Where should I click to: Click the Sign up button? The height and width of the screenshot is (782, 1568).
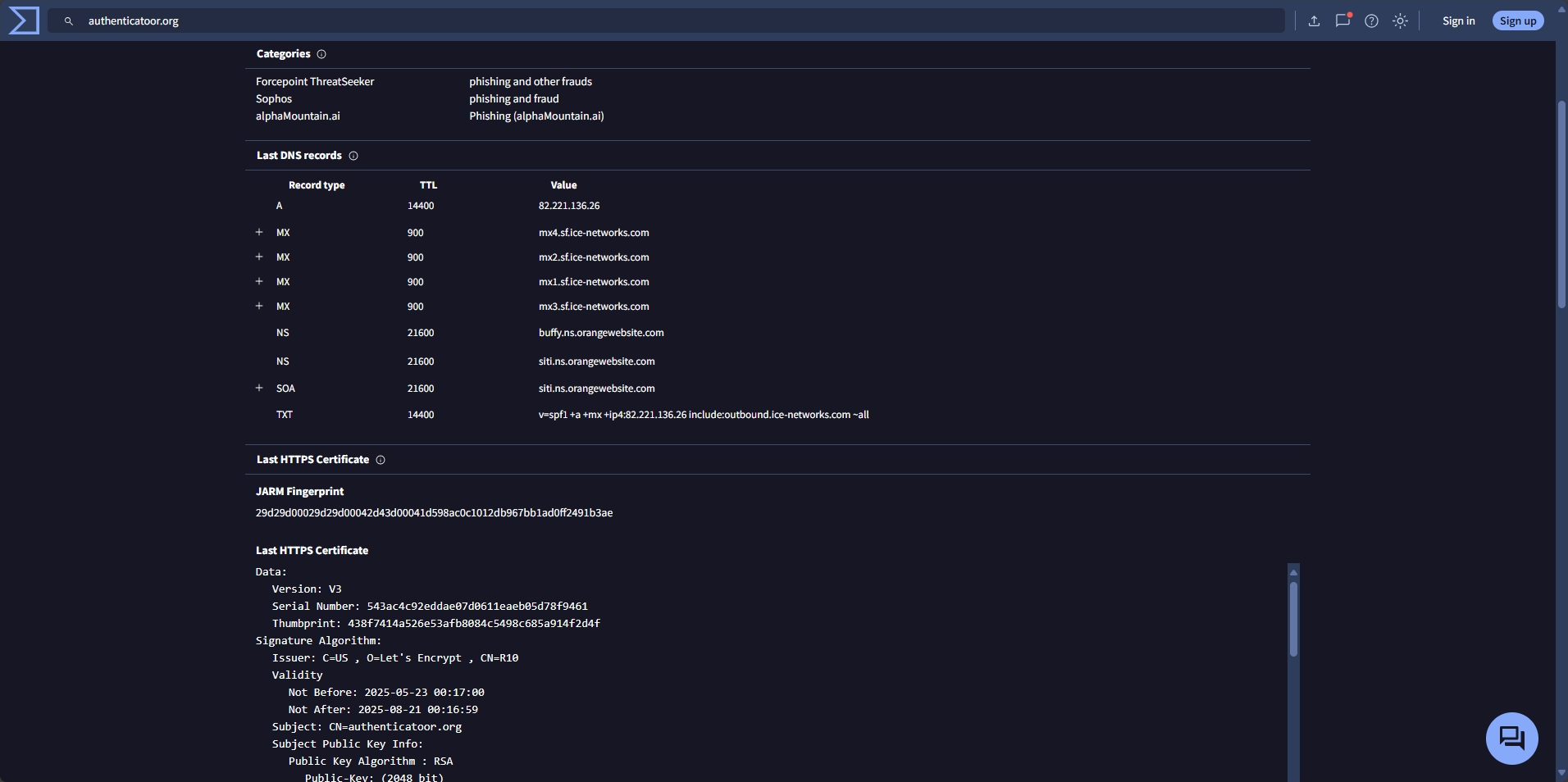tap(1517, 21)
